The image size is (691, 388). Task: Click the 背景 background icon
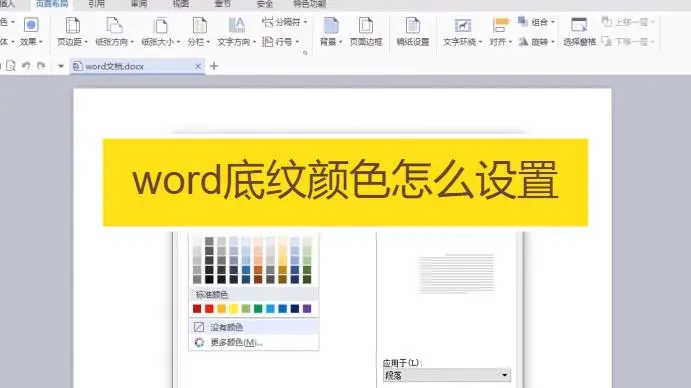[x=331, y=25]
